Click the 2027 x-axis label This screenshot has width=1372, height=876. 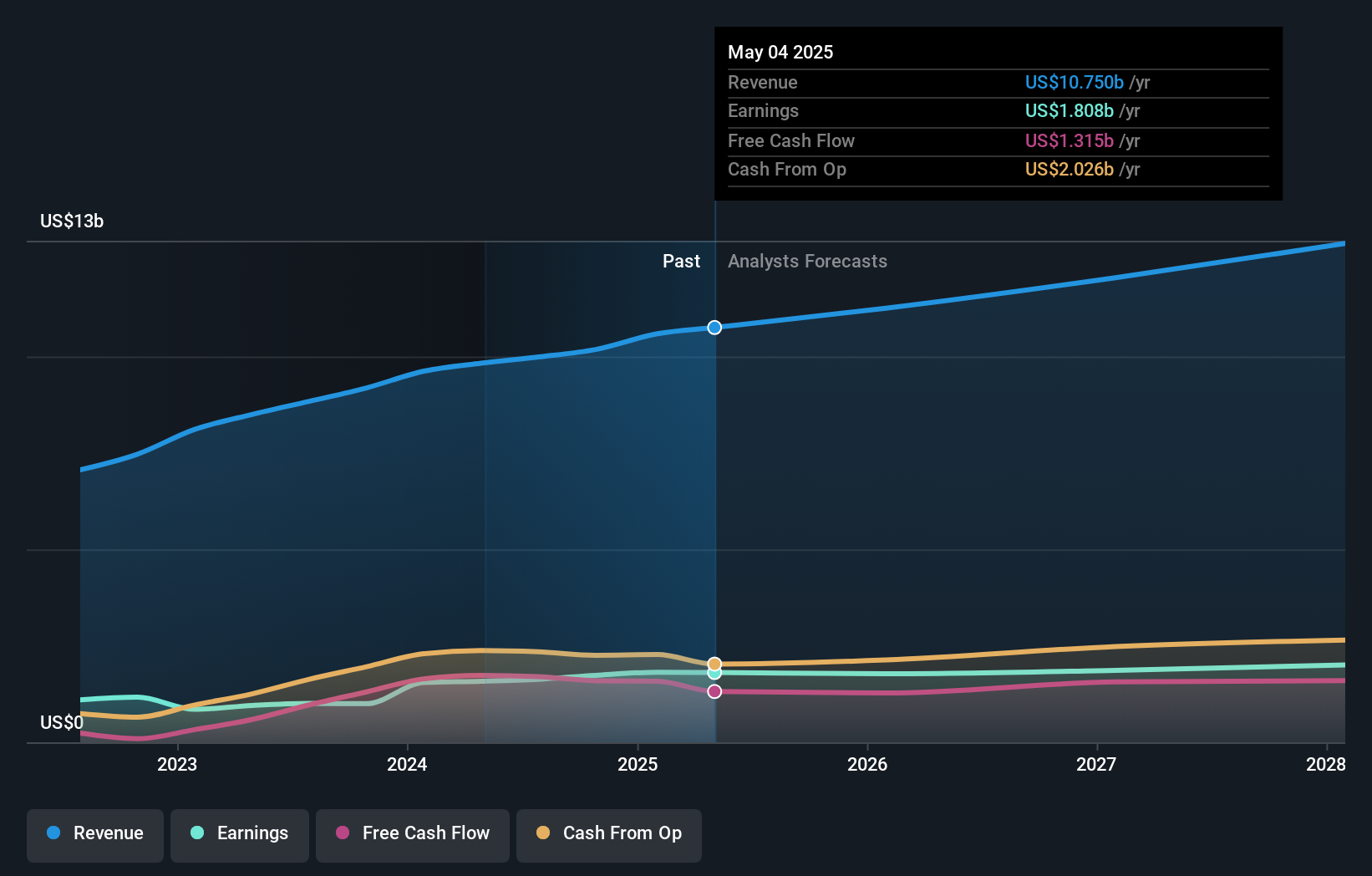click(x=1096, y=765)
